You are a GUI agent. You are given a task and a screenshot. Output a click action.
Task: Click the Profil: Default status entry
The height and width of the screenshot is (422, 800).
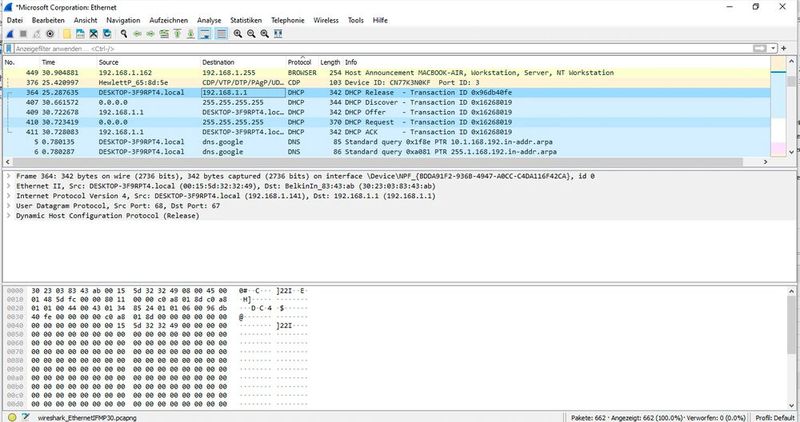click(x=775, y=418)
